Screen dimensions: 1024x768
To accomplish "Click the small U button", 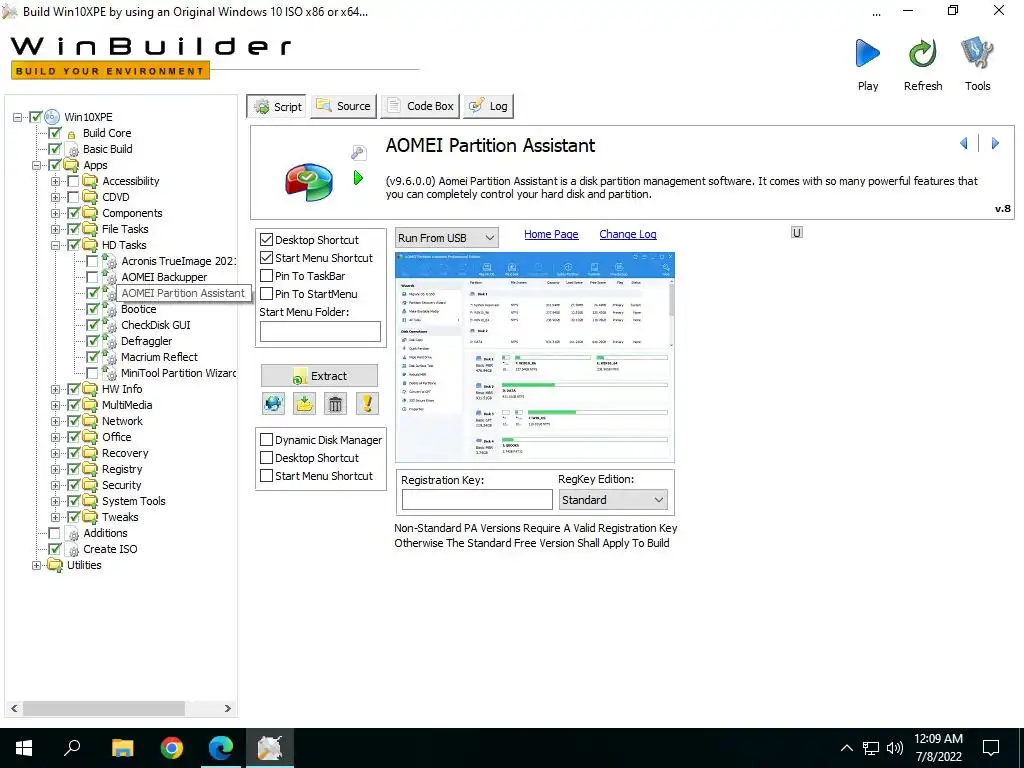I will [797, 232].
